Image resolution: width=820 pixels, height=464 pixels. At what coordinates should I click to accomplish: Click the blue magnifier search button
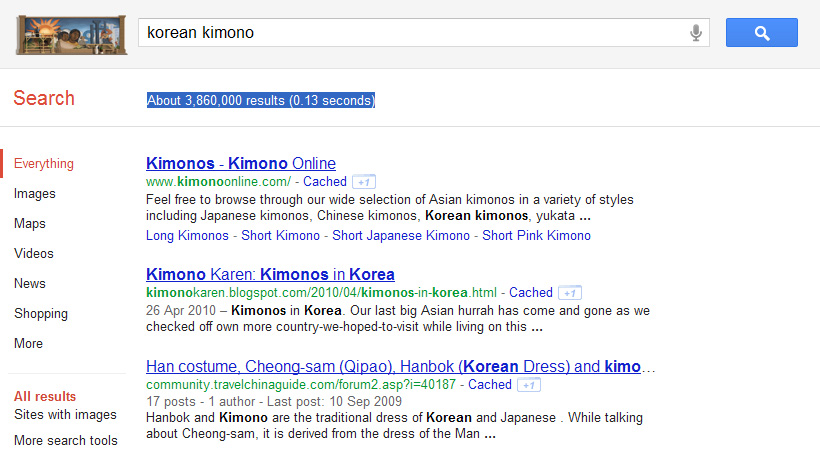pyautogui.click(x=761, y=32)
